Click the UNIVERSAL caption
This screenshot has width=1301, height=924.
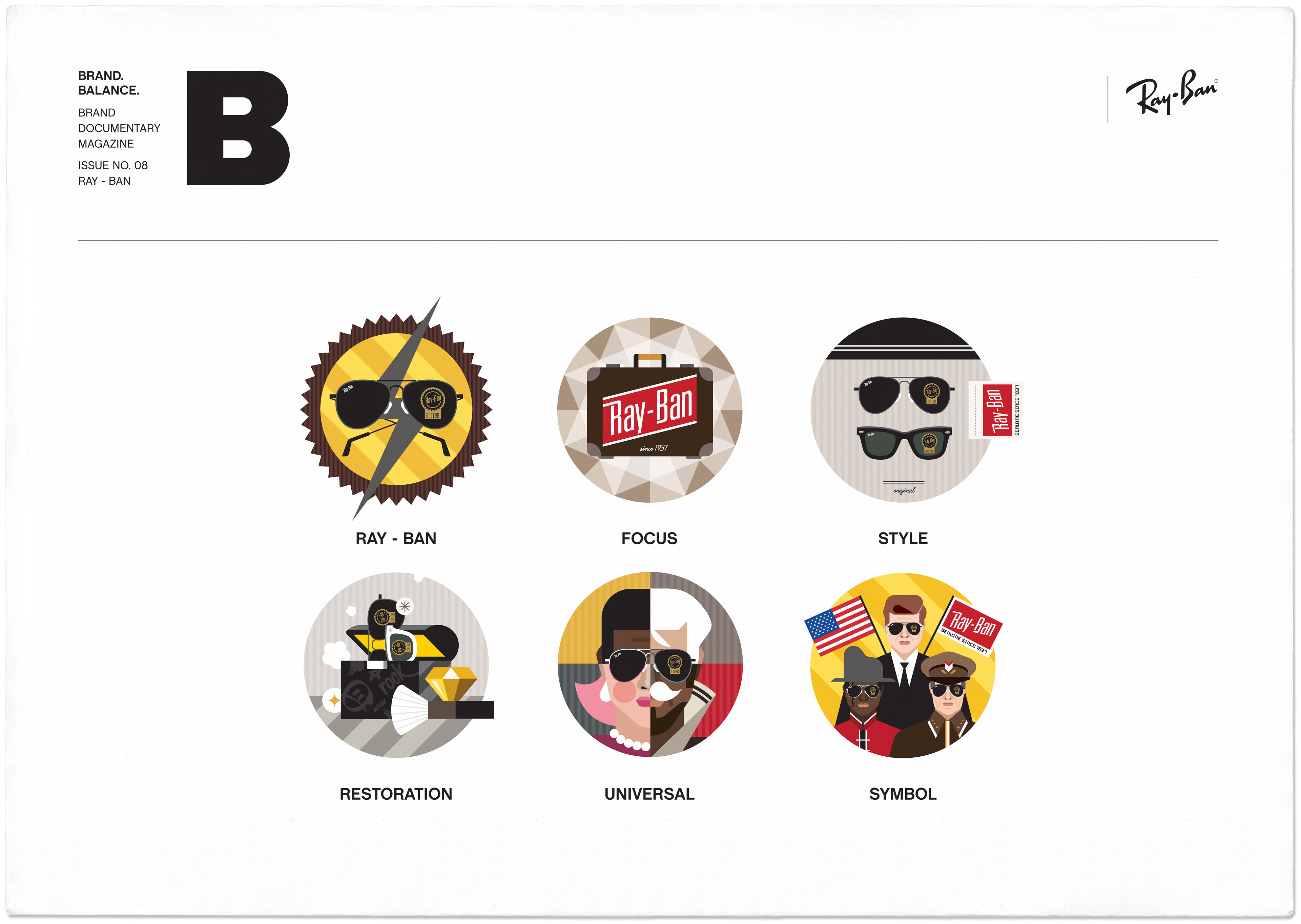tap(649, 794)
